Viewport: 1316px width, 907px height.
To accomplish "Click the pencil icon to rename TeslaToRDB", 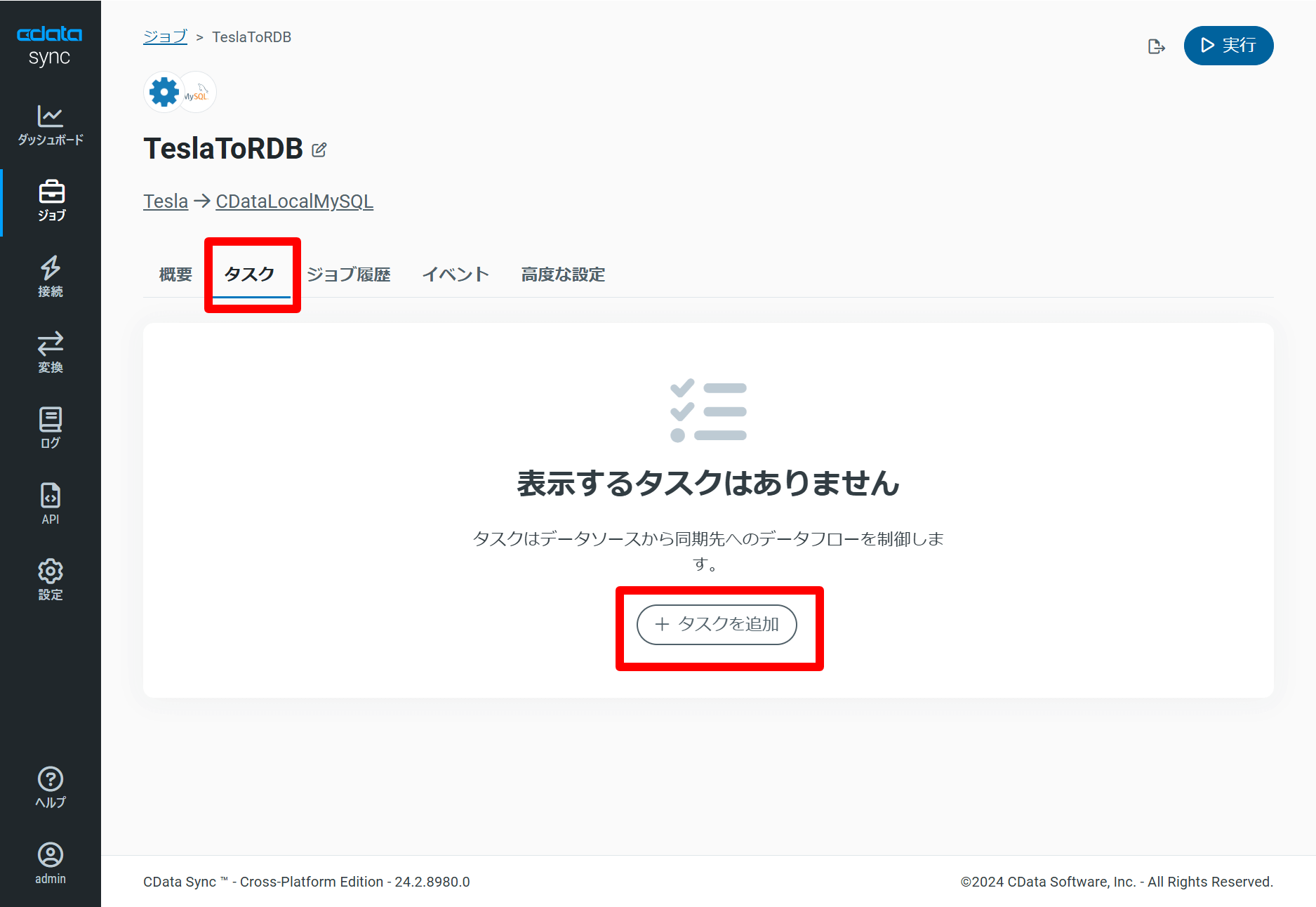I will [319, 150].
